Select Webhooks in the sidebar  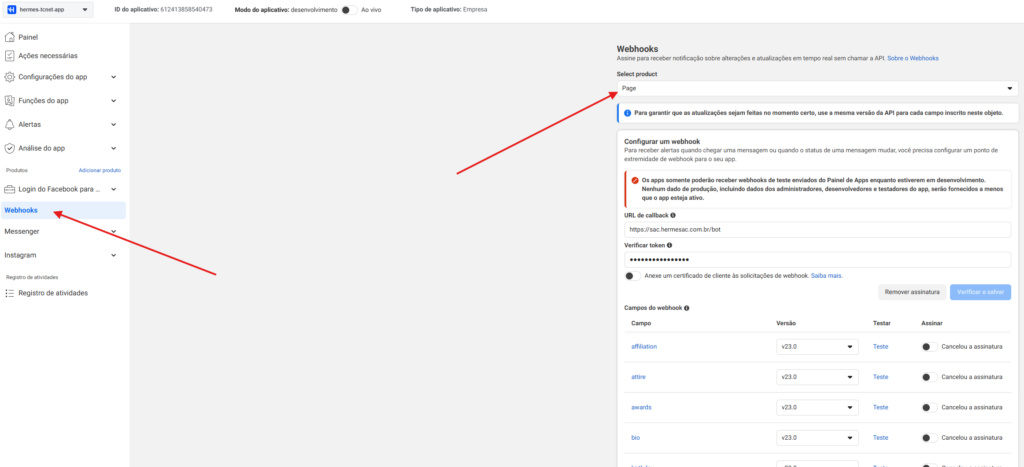pos(64,210)
